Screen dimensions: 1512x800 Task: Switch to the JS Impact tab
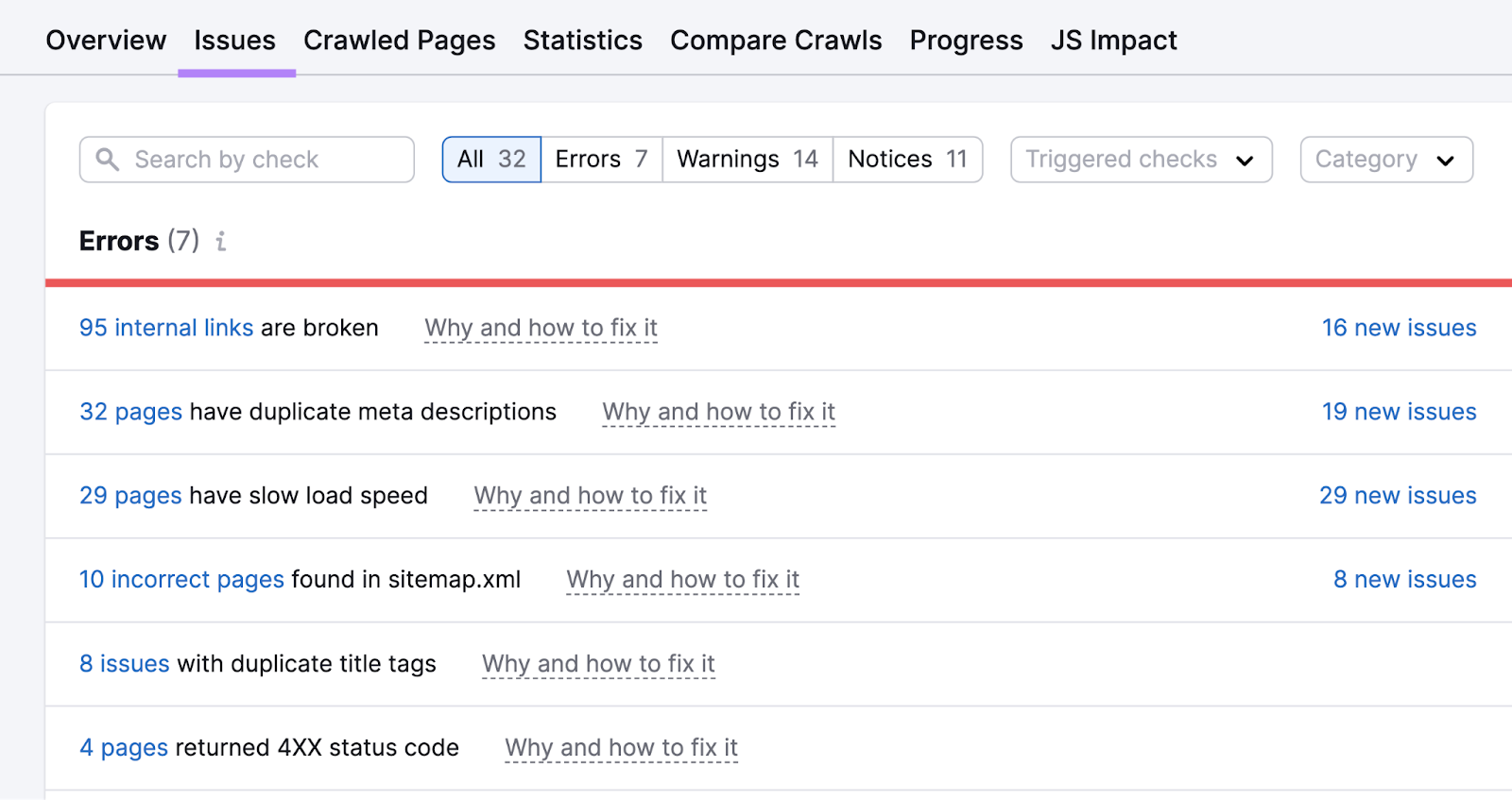1113,40
